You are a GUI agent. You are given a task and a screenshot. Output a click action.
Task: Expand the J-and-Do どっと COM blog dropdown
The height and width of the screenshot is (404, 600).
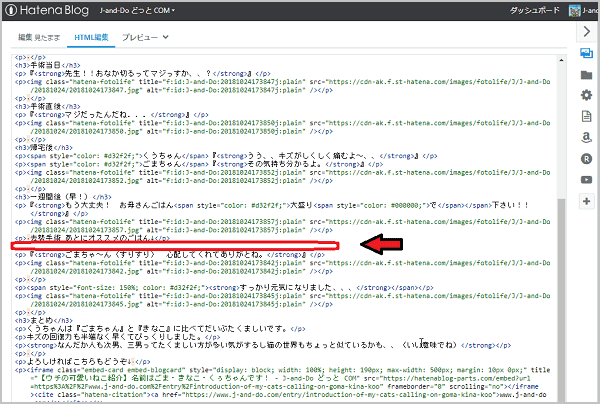[137, 11]
